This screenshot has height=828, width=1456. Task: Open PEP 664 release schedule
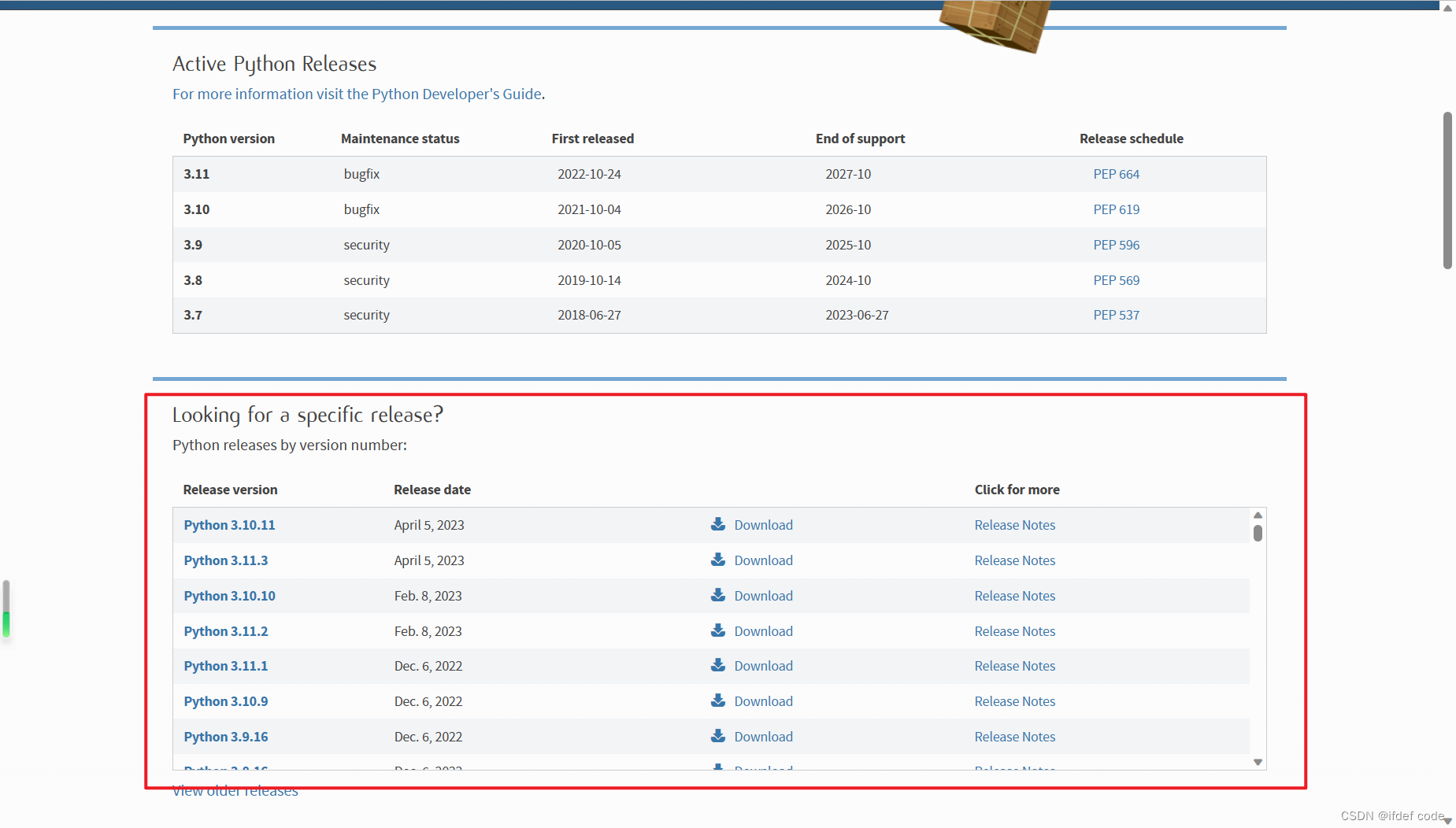[x=1116, y=174]
